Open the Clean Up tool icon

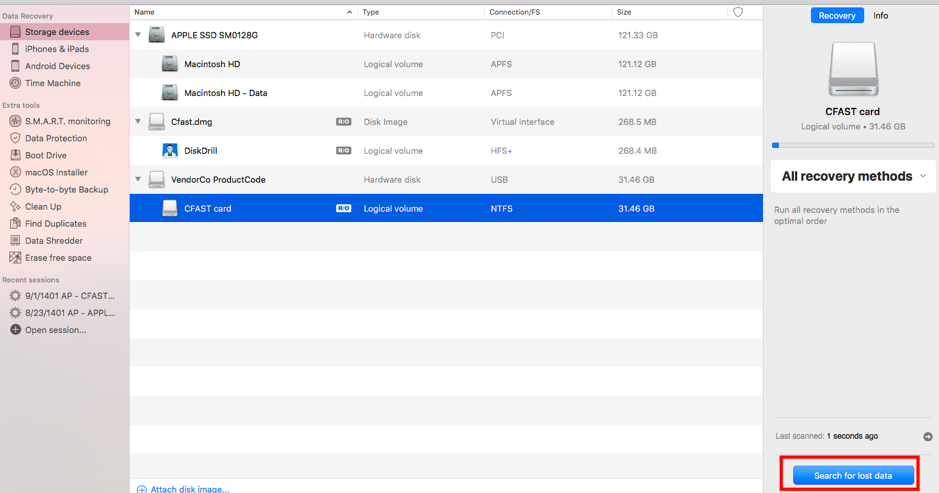point(15,206)
